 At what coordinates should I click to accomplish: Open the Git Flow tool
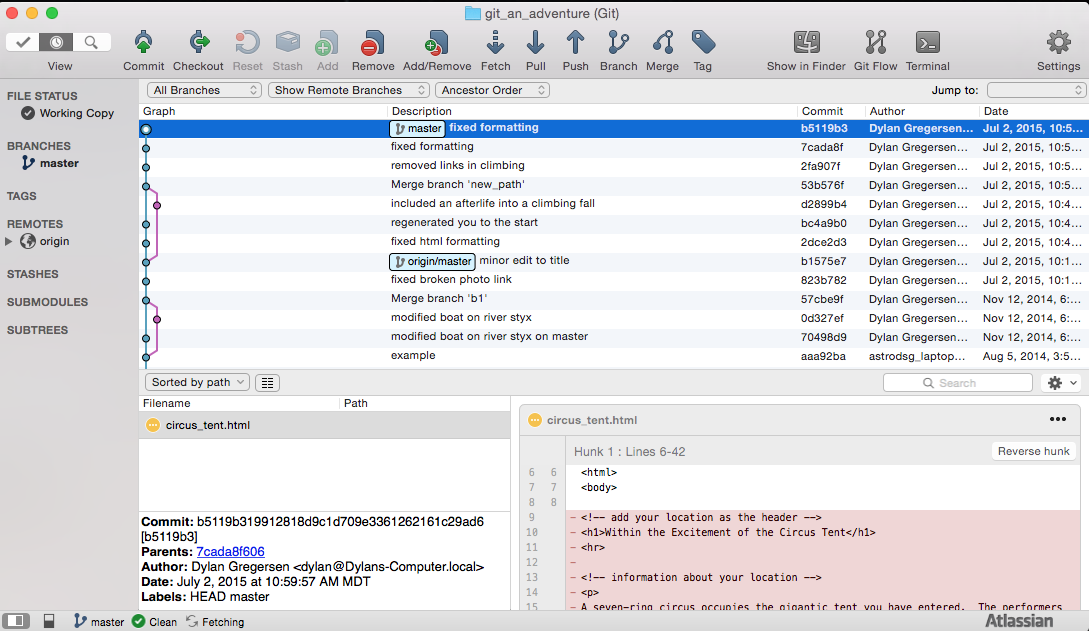click(875, 51)
